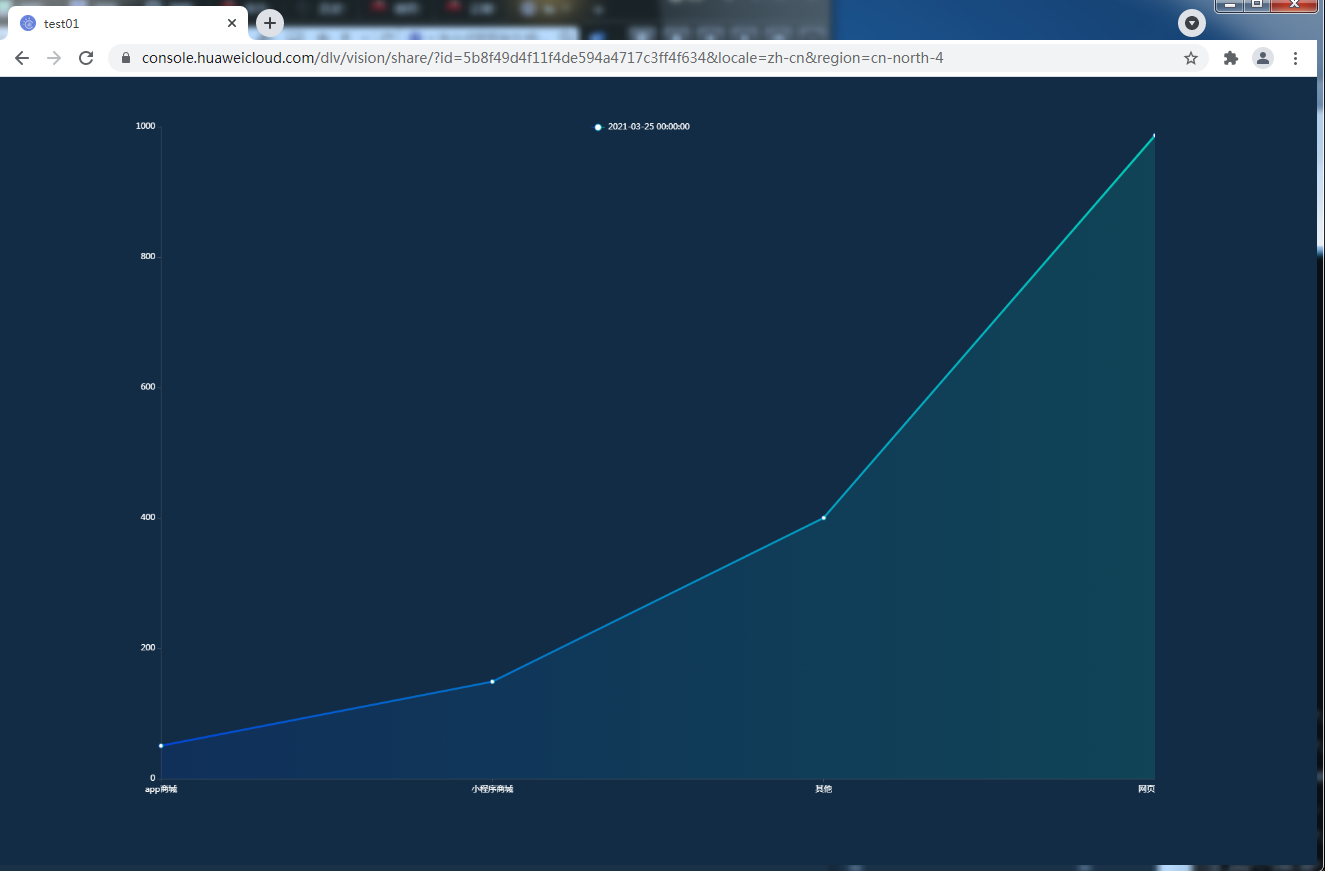
Task: Select the test01 tab
Action: tap(128, 23)
